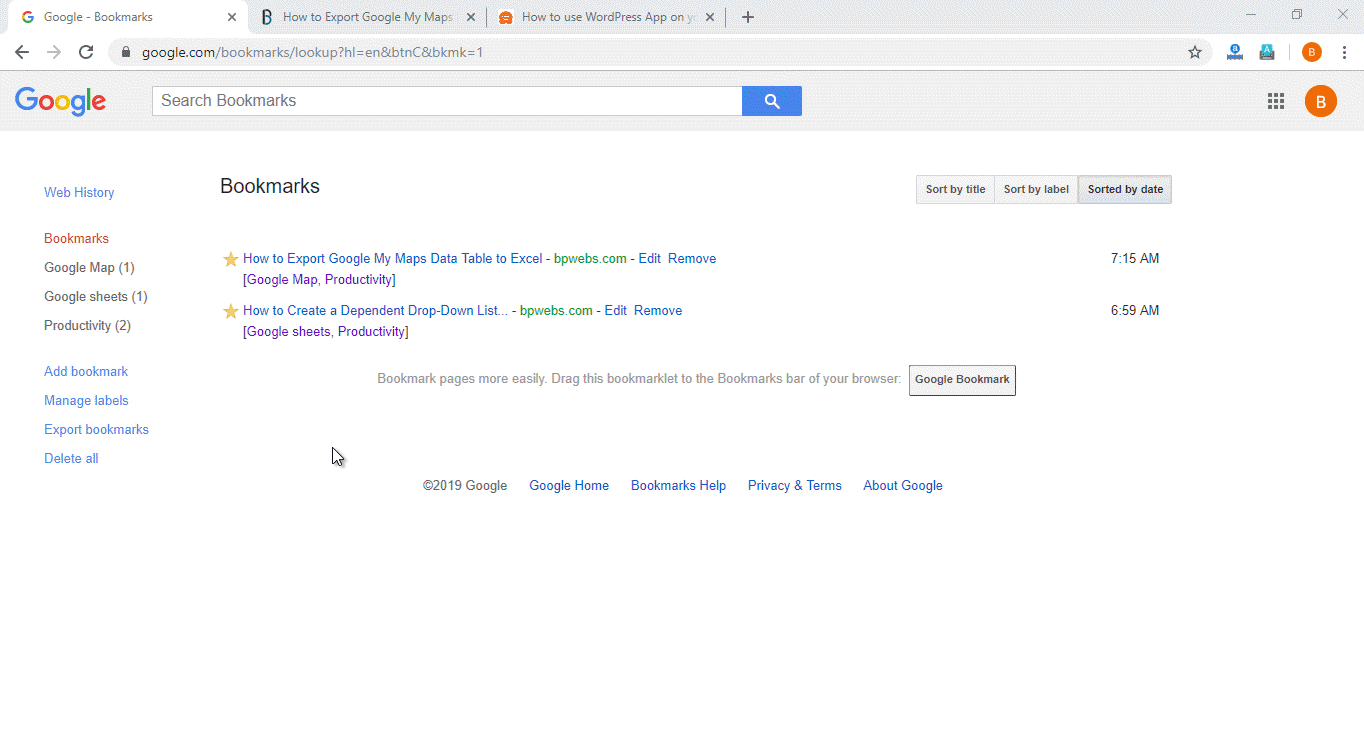Sort bookmarks by label
Screen dimensions: 1364x736
click(x=1036, y=189)
